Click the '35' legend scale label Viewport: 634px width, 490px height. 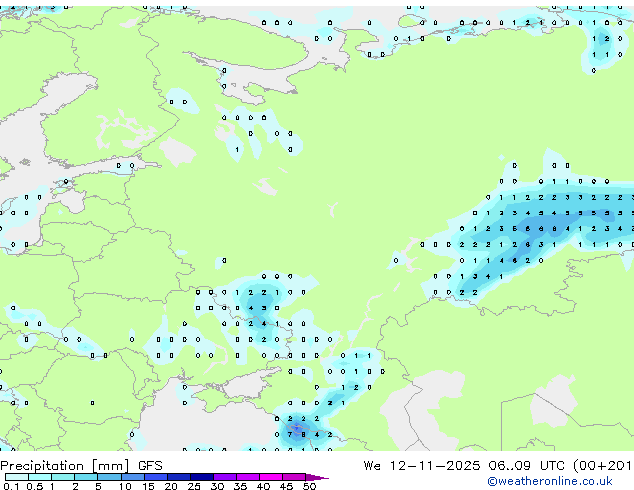(240, 486)
